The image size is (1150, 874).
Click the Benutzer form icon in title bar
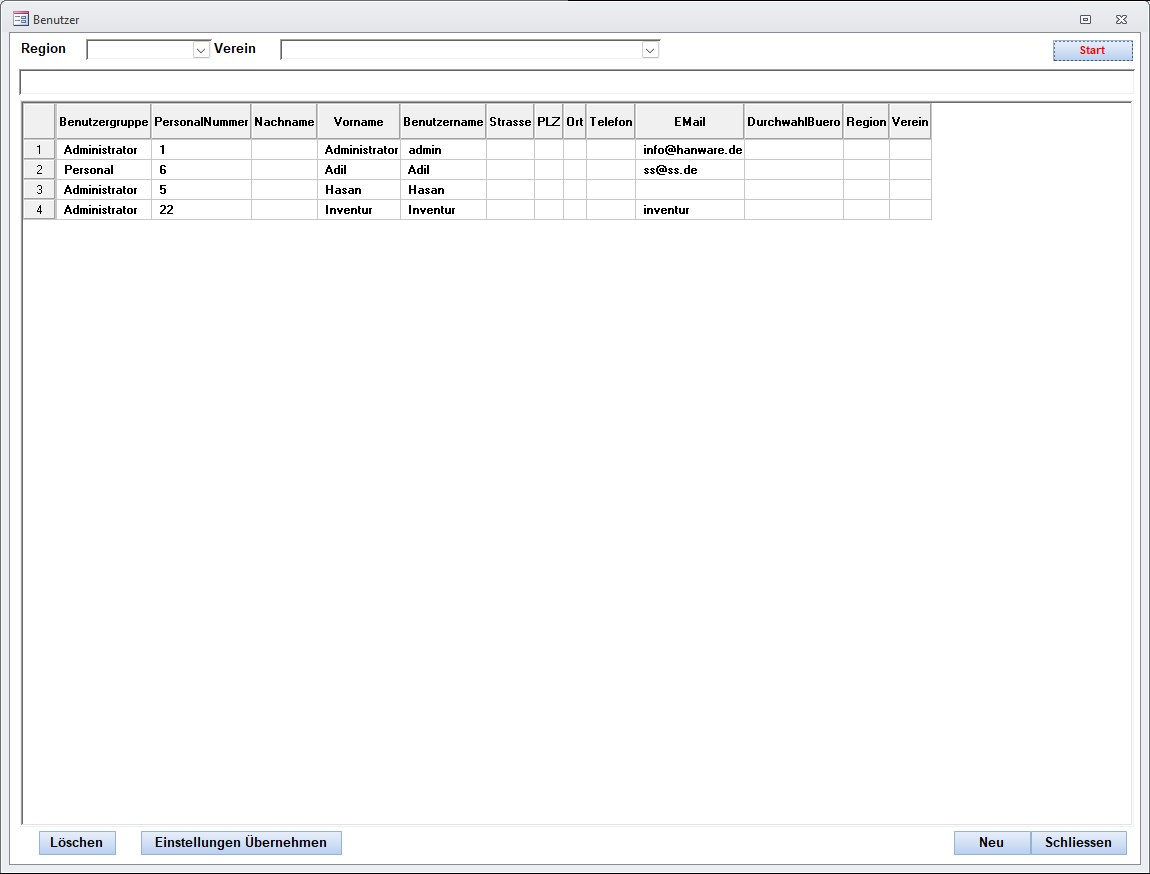coord(20,19)
